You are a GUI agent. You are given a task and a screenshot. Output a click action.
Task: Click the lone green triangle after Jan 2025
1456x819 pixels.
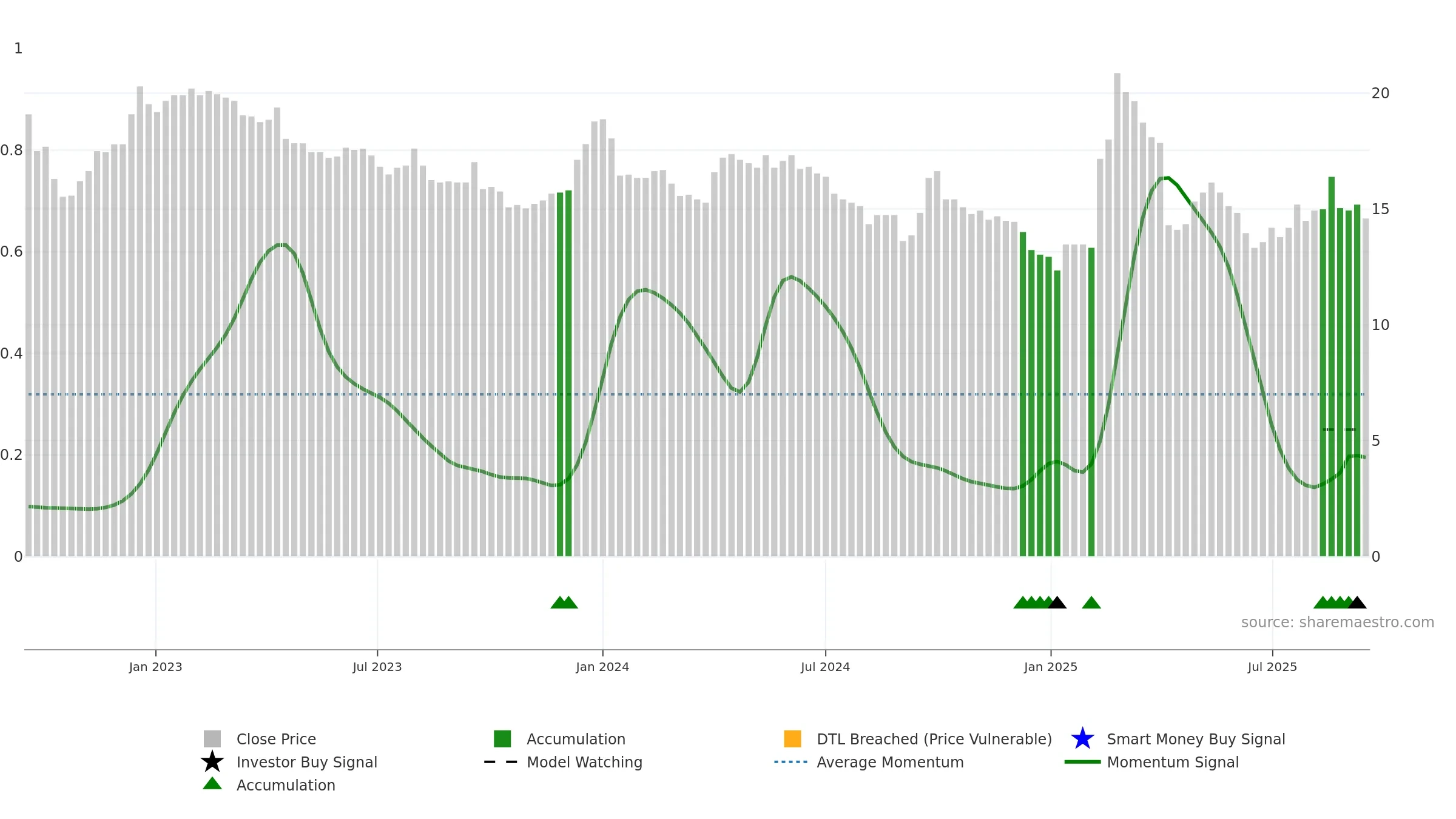(x=1091, y=602)
